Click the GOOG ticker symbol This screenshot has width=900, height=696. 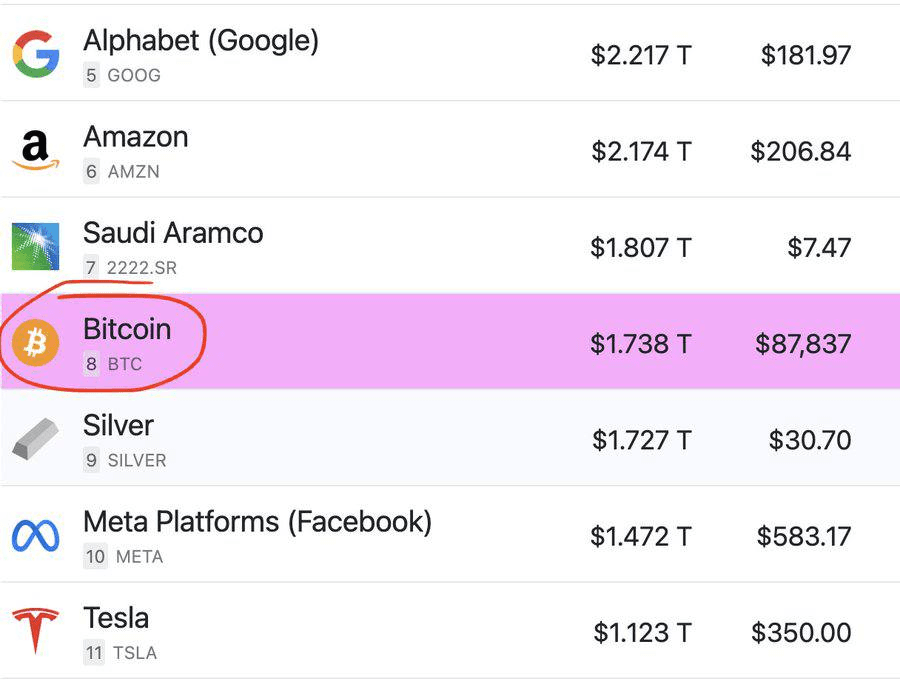[134, 75]
